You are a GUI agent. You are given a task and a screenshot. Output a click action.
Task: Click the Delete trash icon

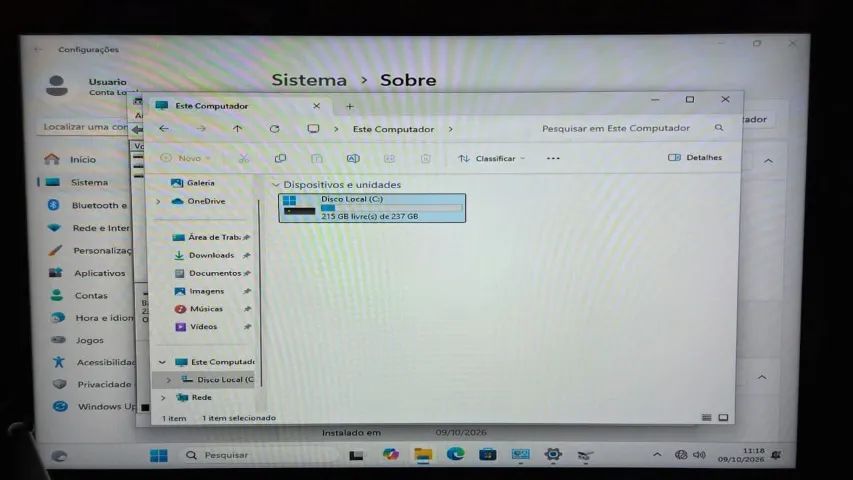[x=425, y=158]
